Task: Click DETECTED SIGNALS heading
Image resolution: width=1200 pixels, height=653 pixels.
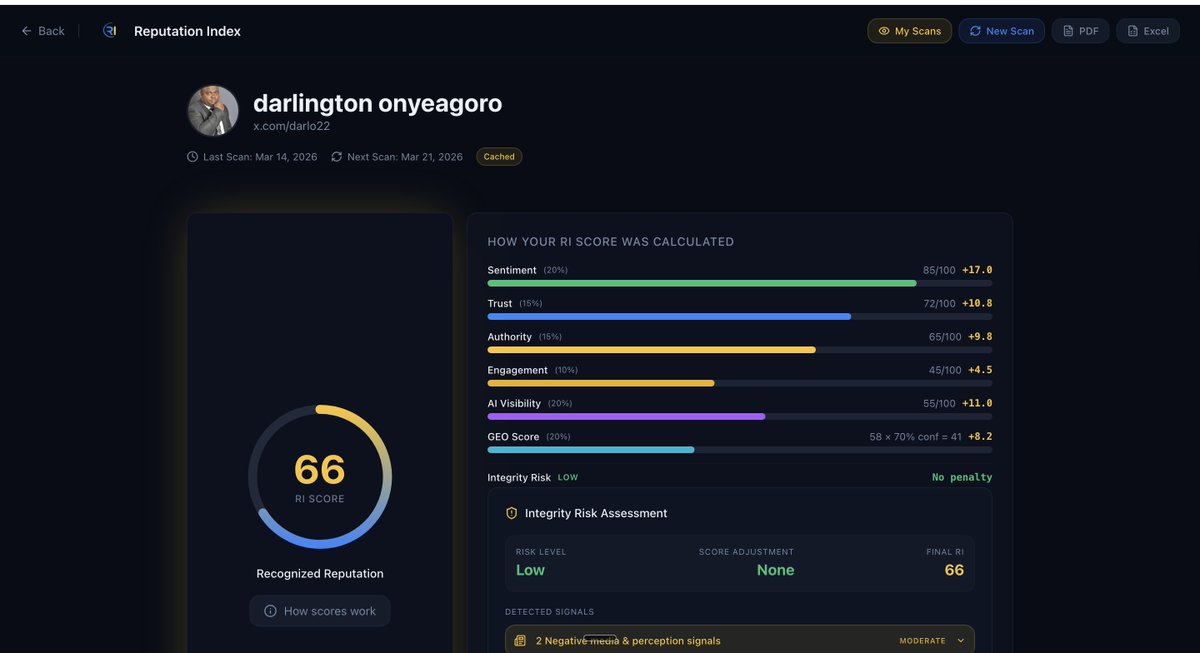Action: [x=550, y=612]
